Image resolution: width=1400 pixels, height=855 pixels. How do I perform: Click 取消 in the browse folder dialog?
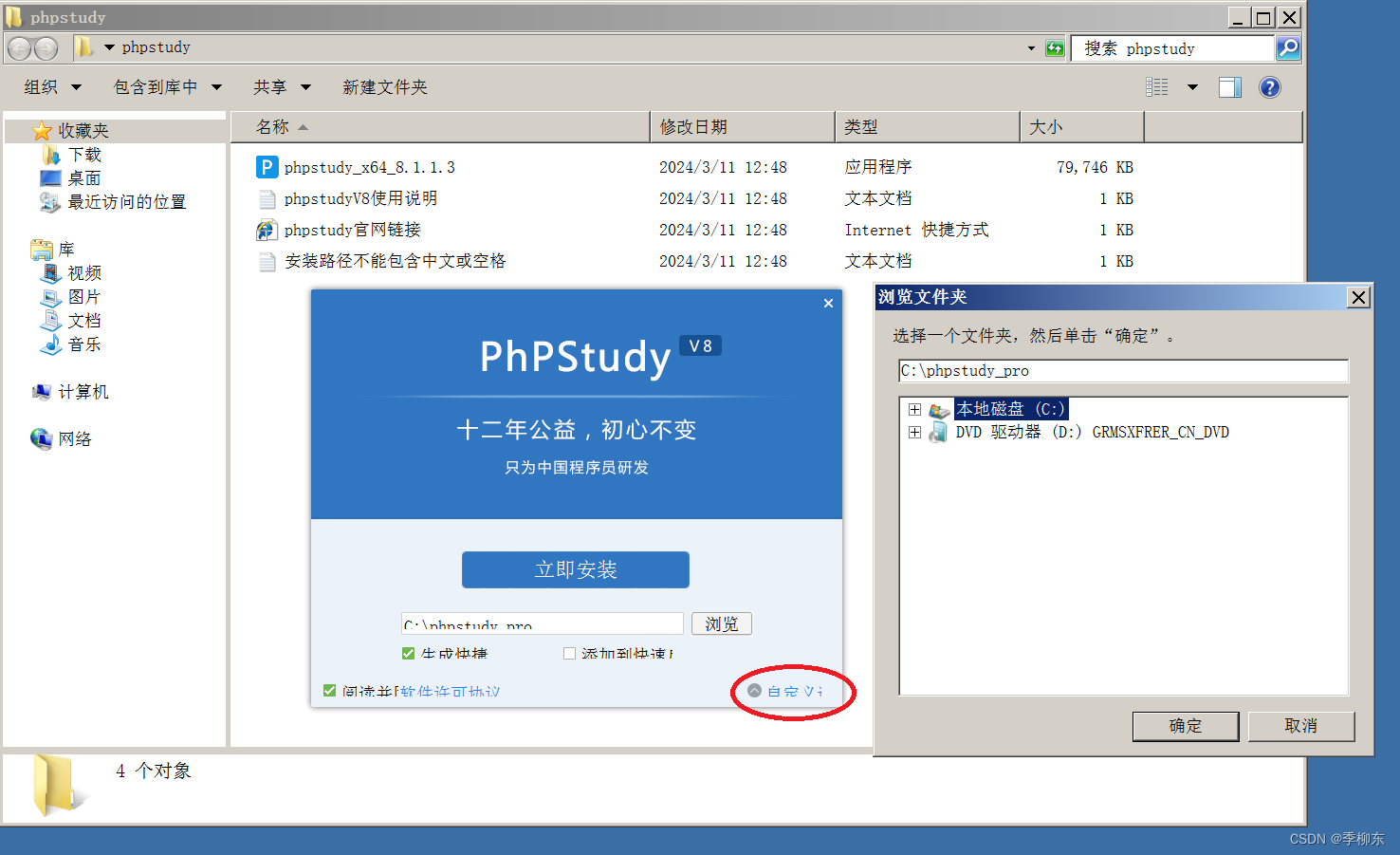[1301, 726]
